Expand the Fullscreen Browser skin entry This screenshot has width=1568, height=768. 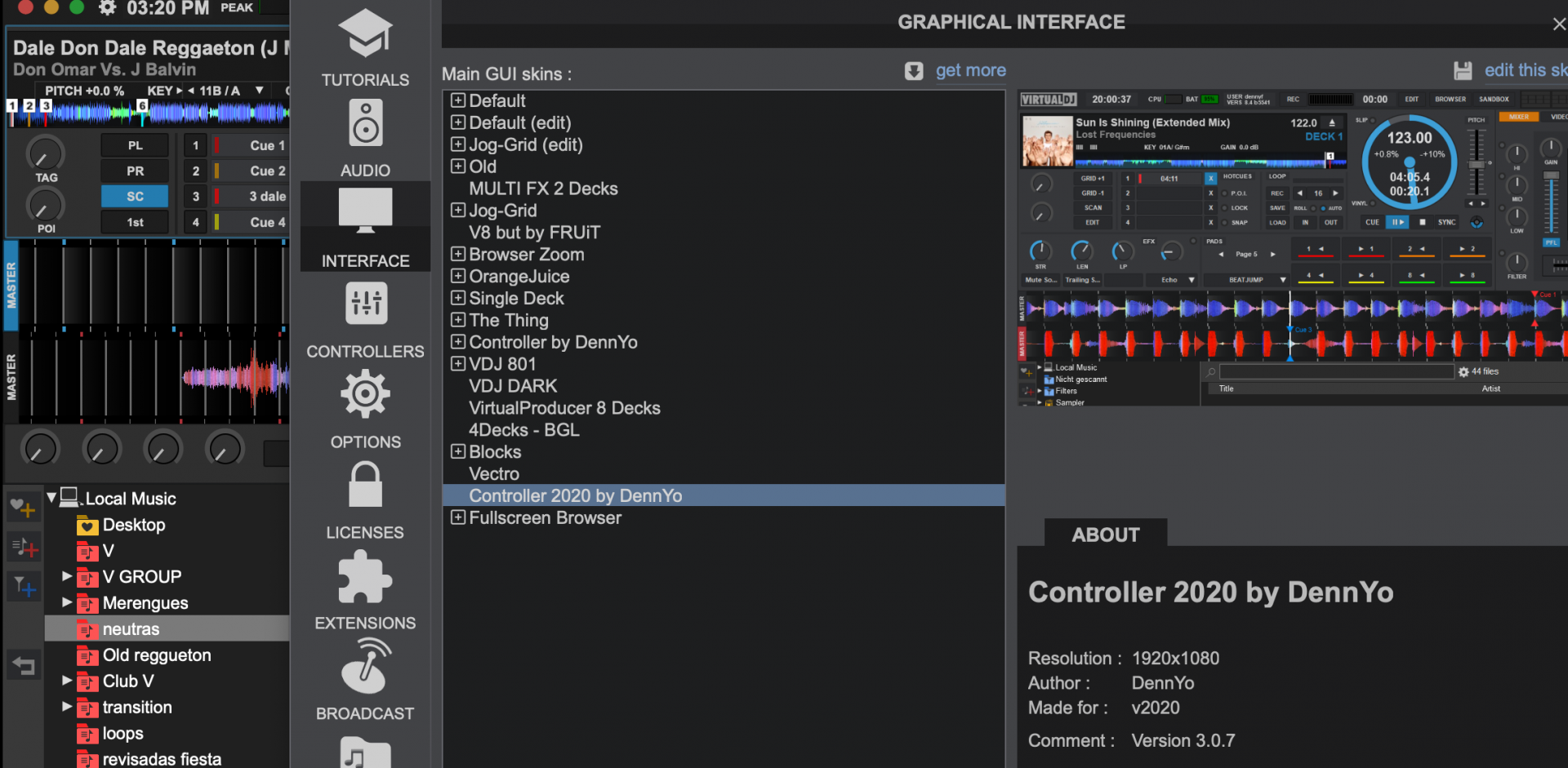click(x=458, y=517)
